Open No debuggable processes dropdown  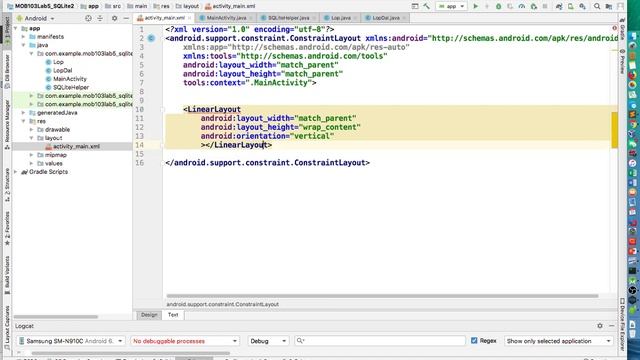click(185, 341)
